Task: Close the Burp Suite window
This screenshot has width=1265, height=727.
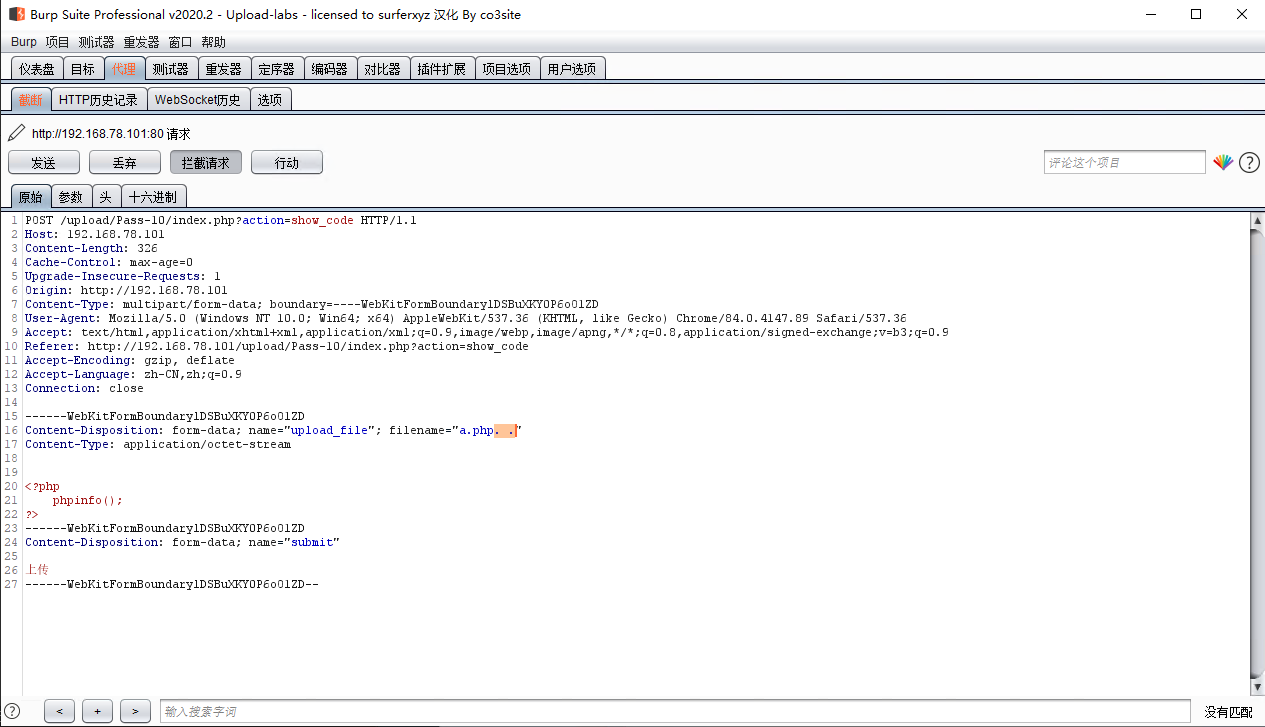Action: 1242,15
